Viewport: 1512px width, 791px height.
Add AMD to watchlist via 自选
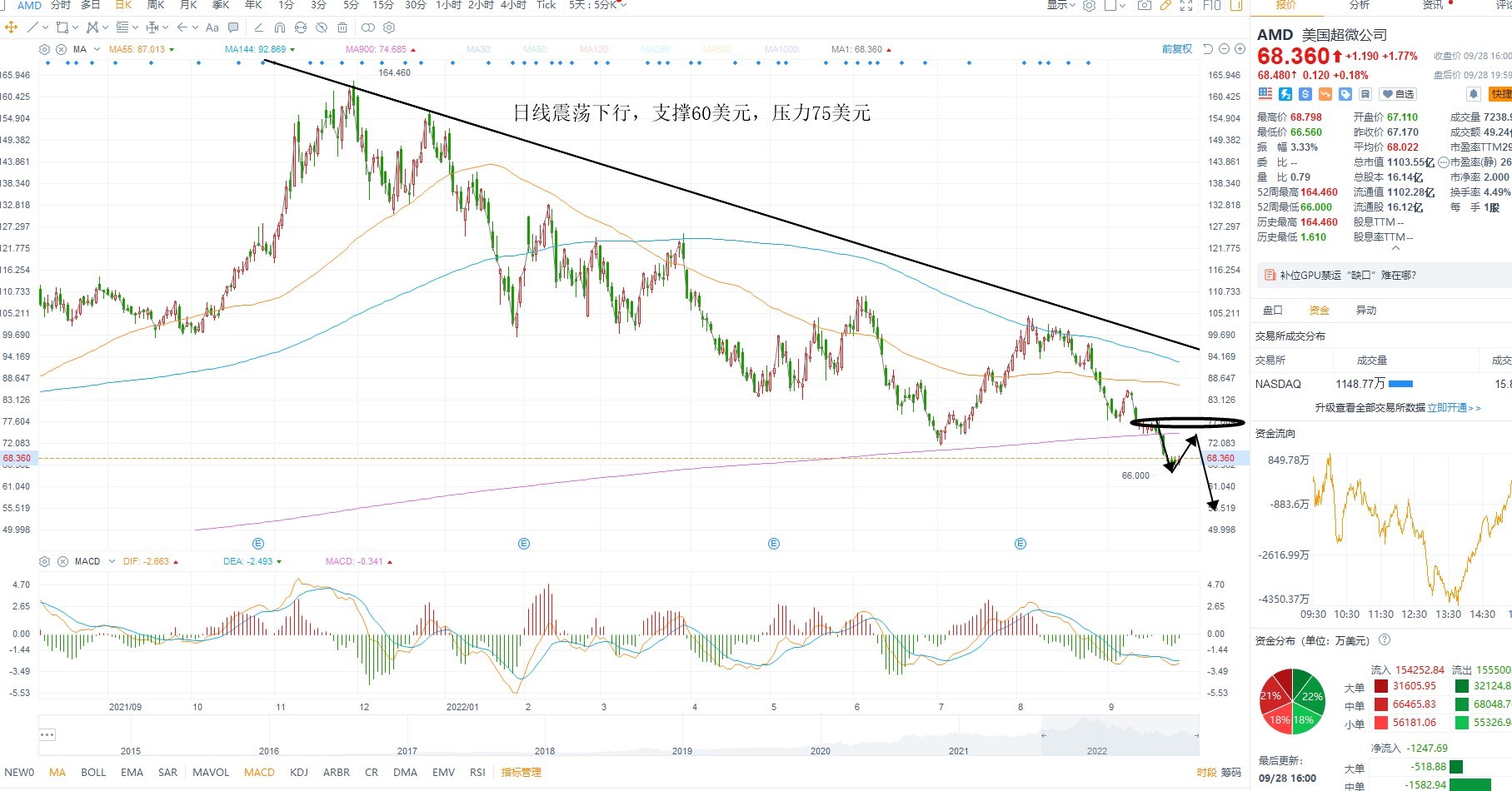[x=1398, y=94]
